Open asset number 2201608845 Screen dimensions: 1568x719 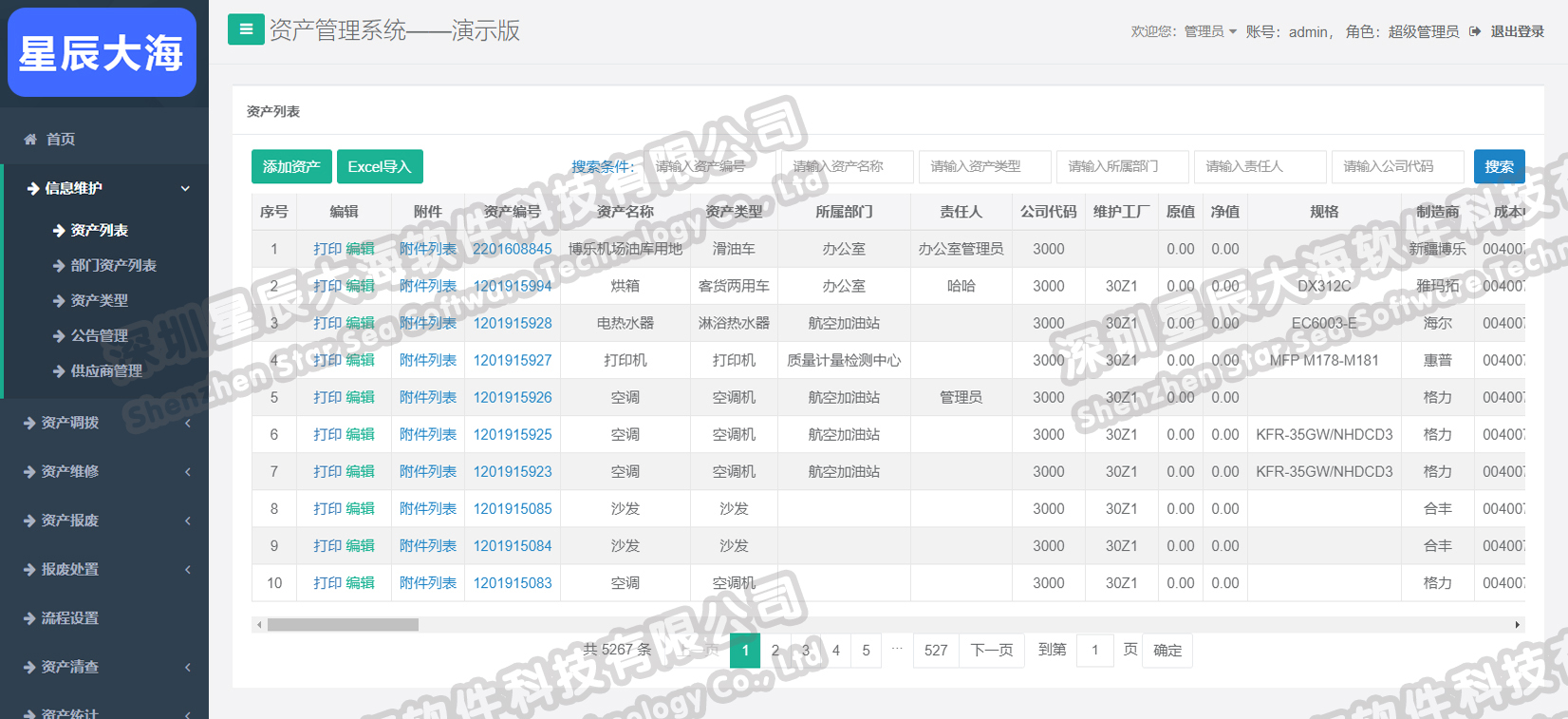[513, 249]
